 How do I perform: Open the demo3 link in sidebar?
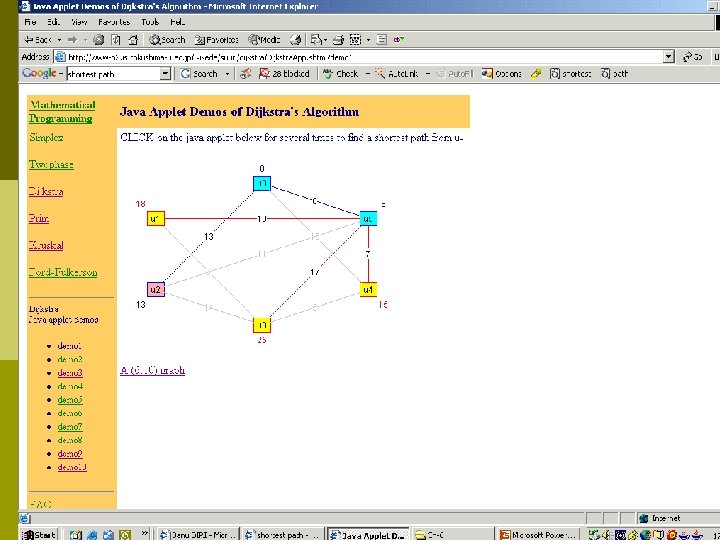coord(70,373)
